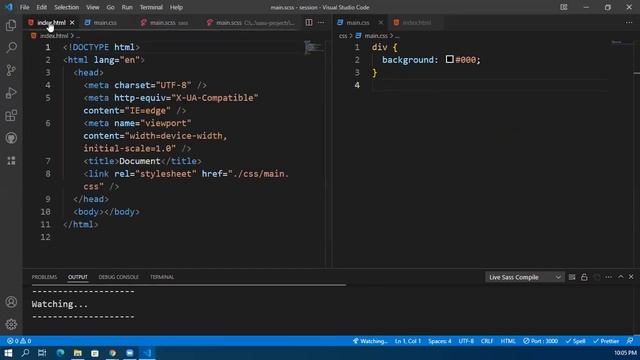
Task: Click the index.html breadcrumb in left editor
Action: point(53,36)
